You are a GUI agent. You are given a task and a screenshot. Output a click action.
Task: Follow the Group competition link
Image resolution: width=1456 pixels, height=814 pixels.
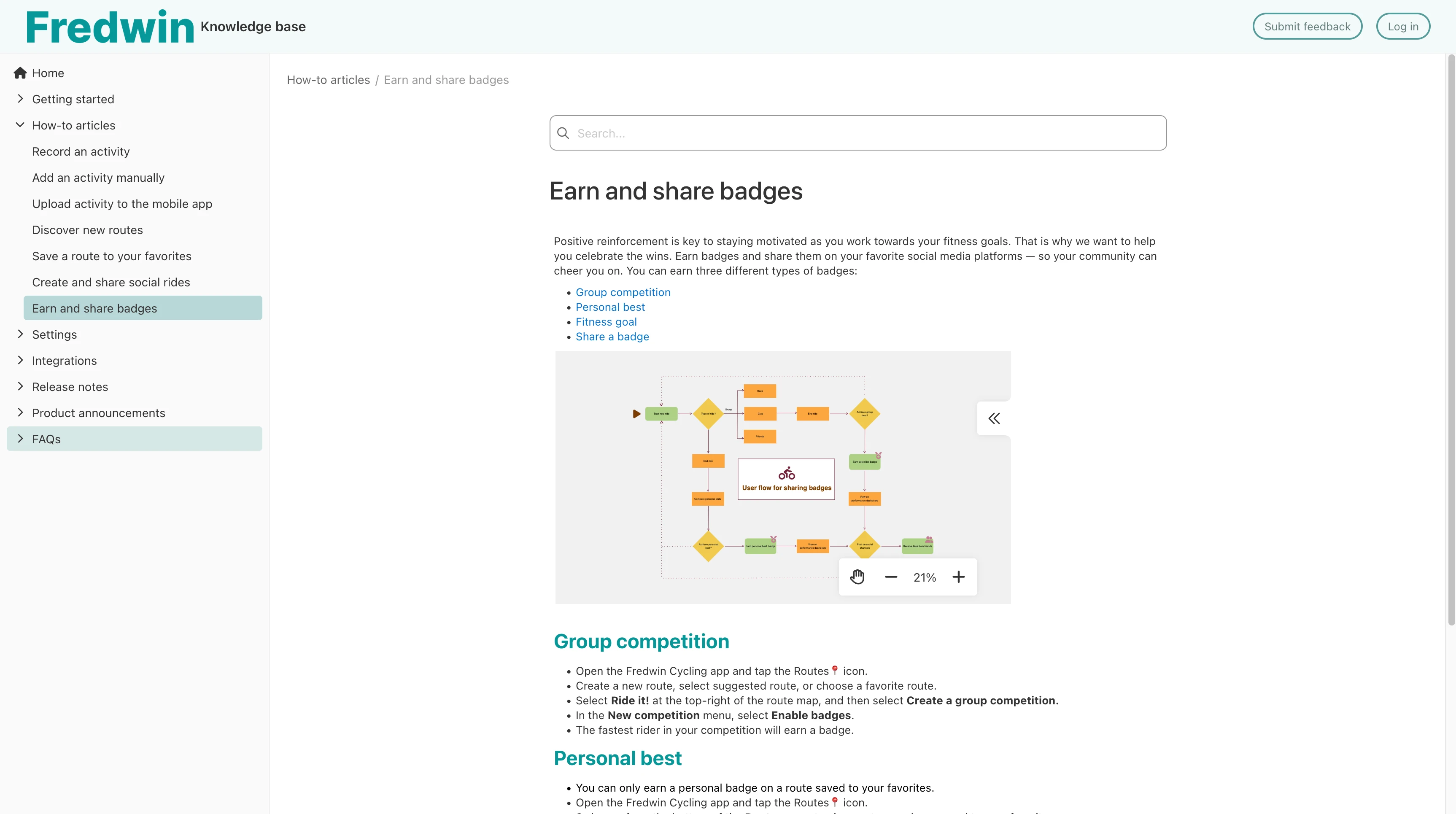pos(622,292)
